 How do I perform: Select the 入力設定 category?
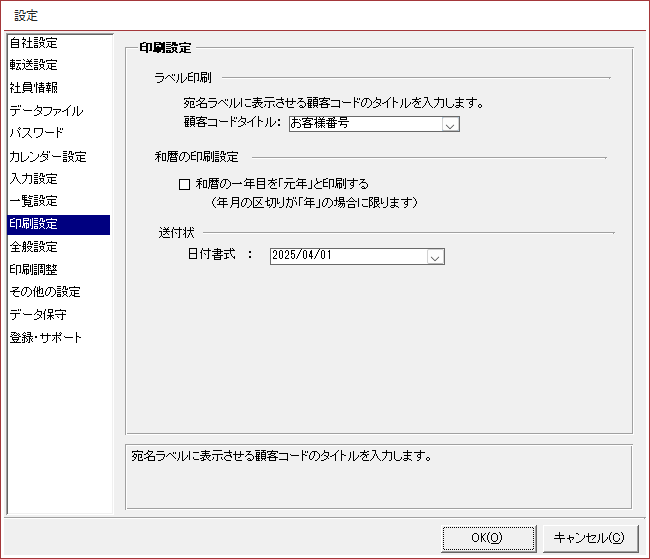pyautogui.click(x=34, y=179)
